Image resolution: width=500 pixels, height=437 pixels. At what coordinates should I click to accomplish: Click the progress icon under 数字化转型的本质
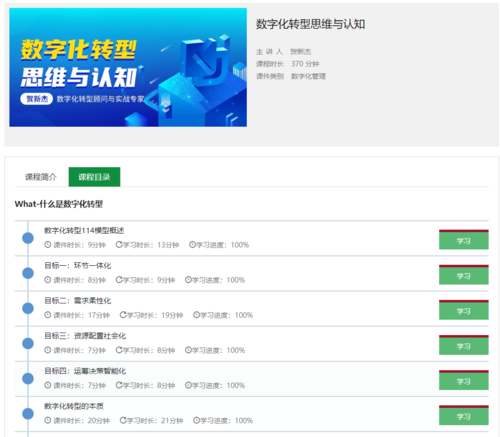196,421
